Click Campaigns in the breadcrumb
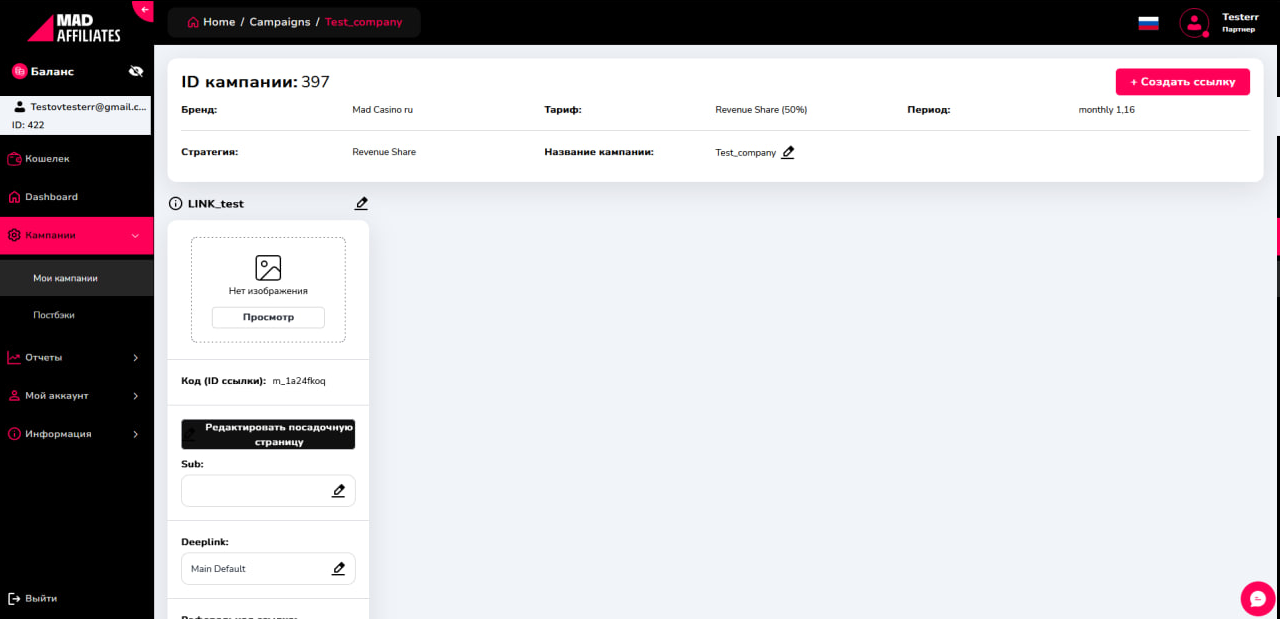 pos(279,22)
